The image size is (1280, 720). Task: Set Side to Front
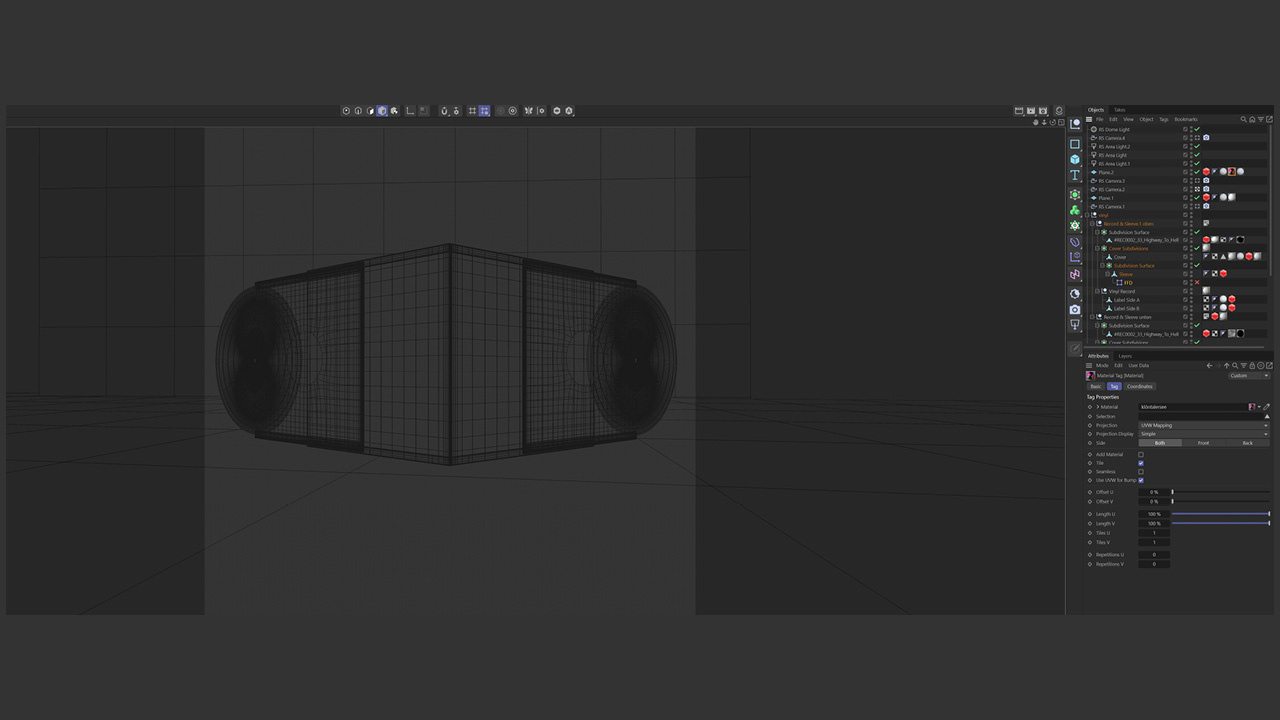(x=1203, y=443)
